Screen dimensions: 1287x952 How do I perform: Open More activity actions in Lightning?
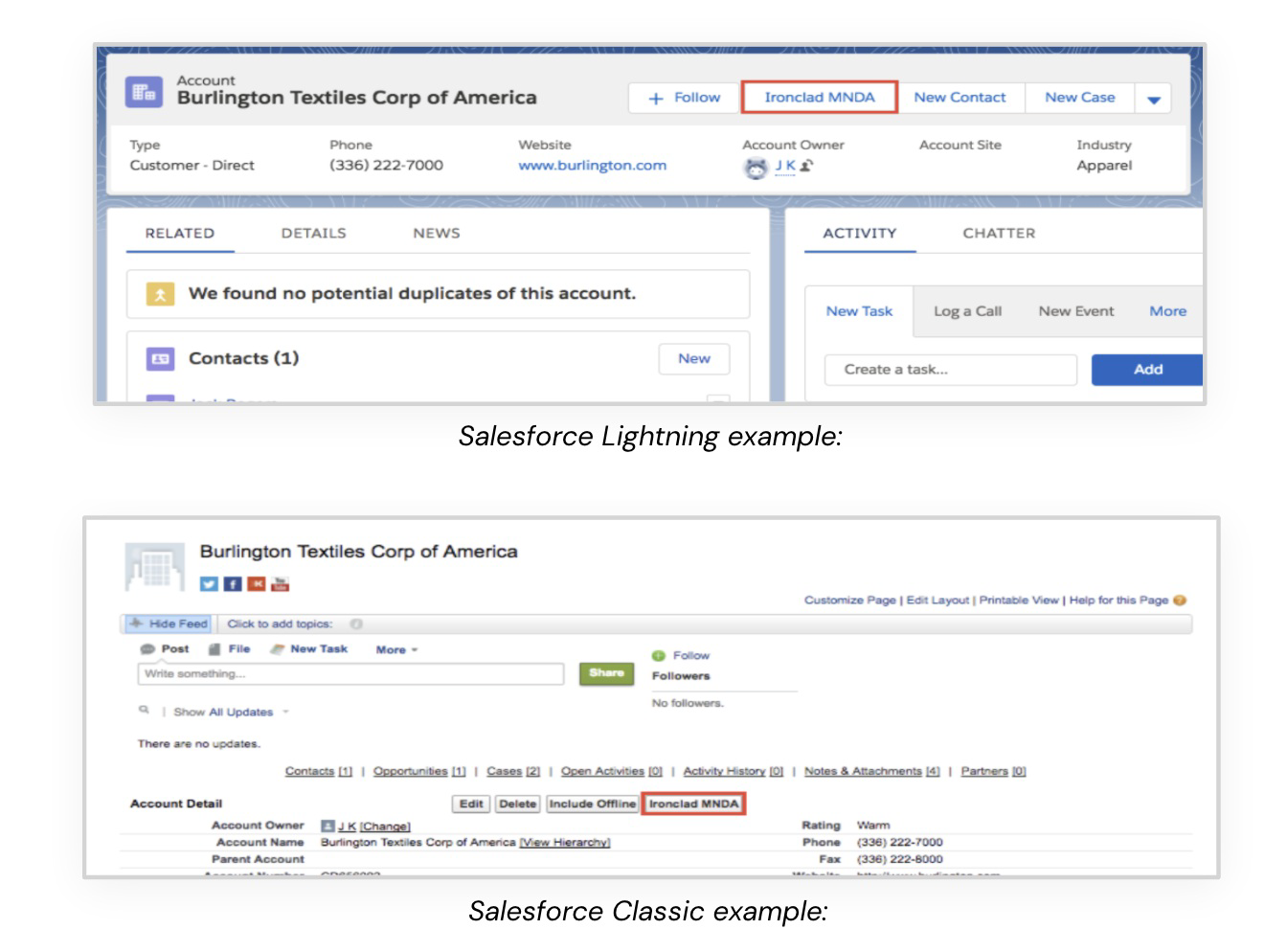tap(1168, 311)
